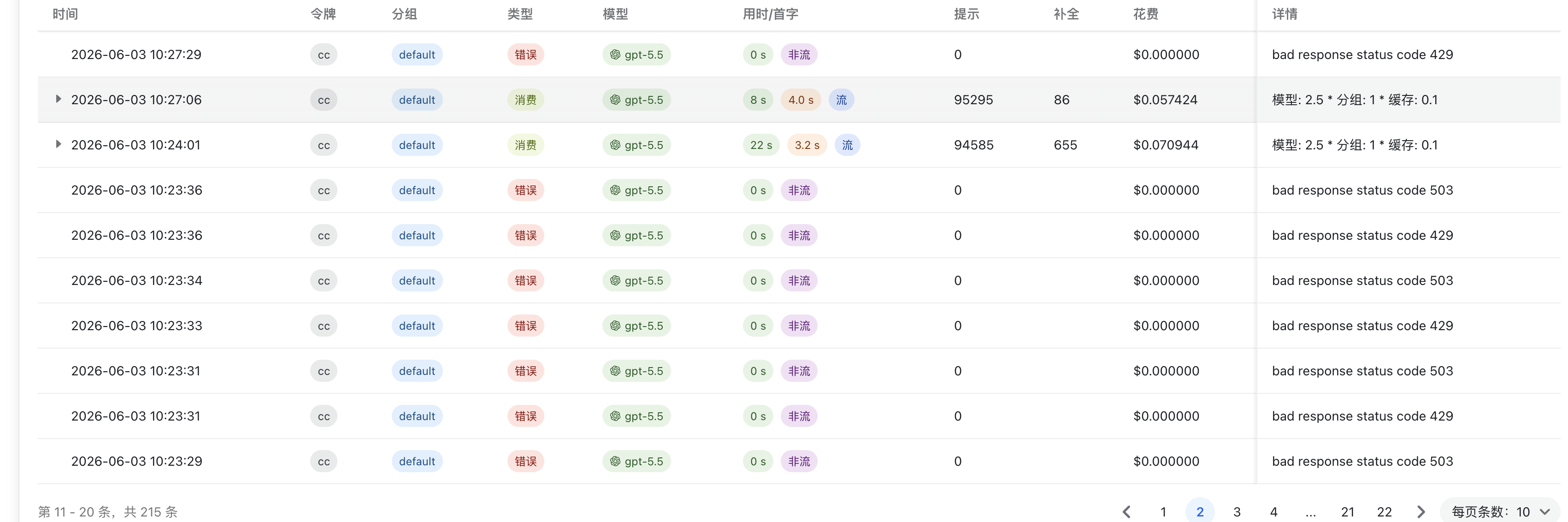
Task: Go to the next page arrow
Action: (1421, 512)
